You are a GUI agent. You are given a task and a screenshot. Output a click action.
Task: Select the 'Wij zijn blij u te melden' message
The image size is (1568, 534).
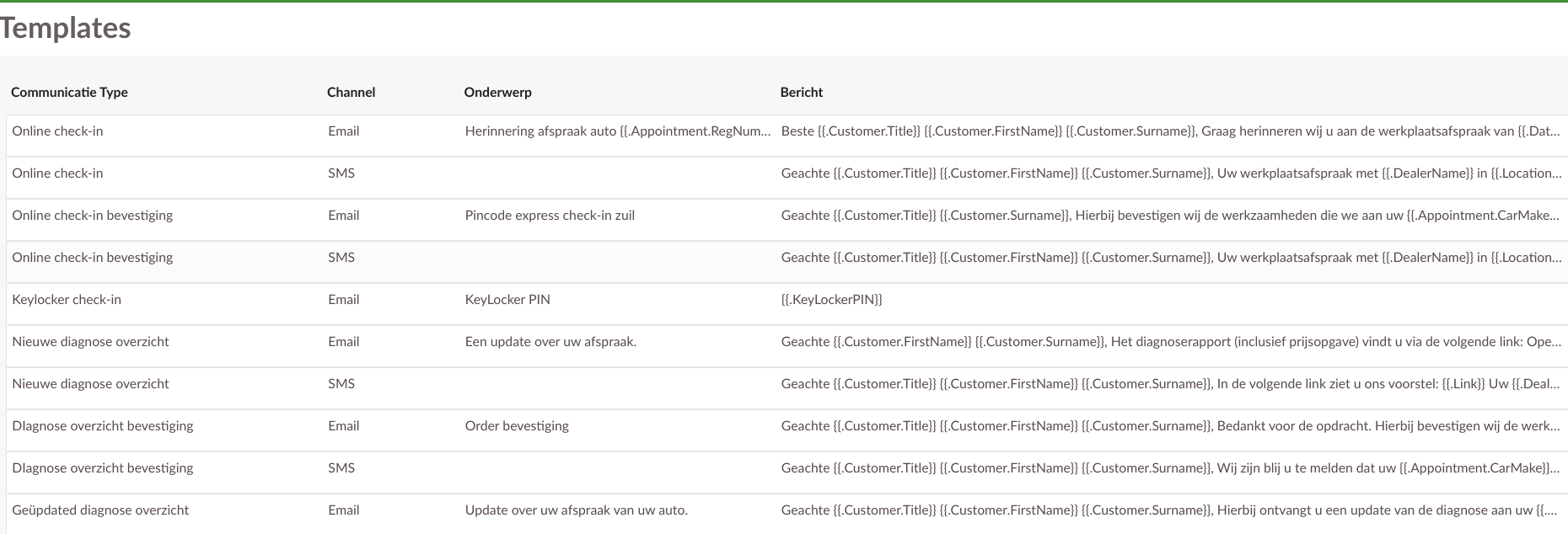click(x=1170, y=468)
